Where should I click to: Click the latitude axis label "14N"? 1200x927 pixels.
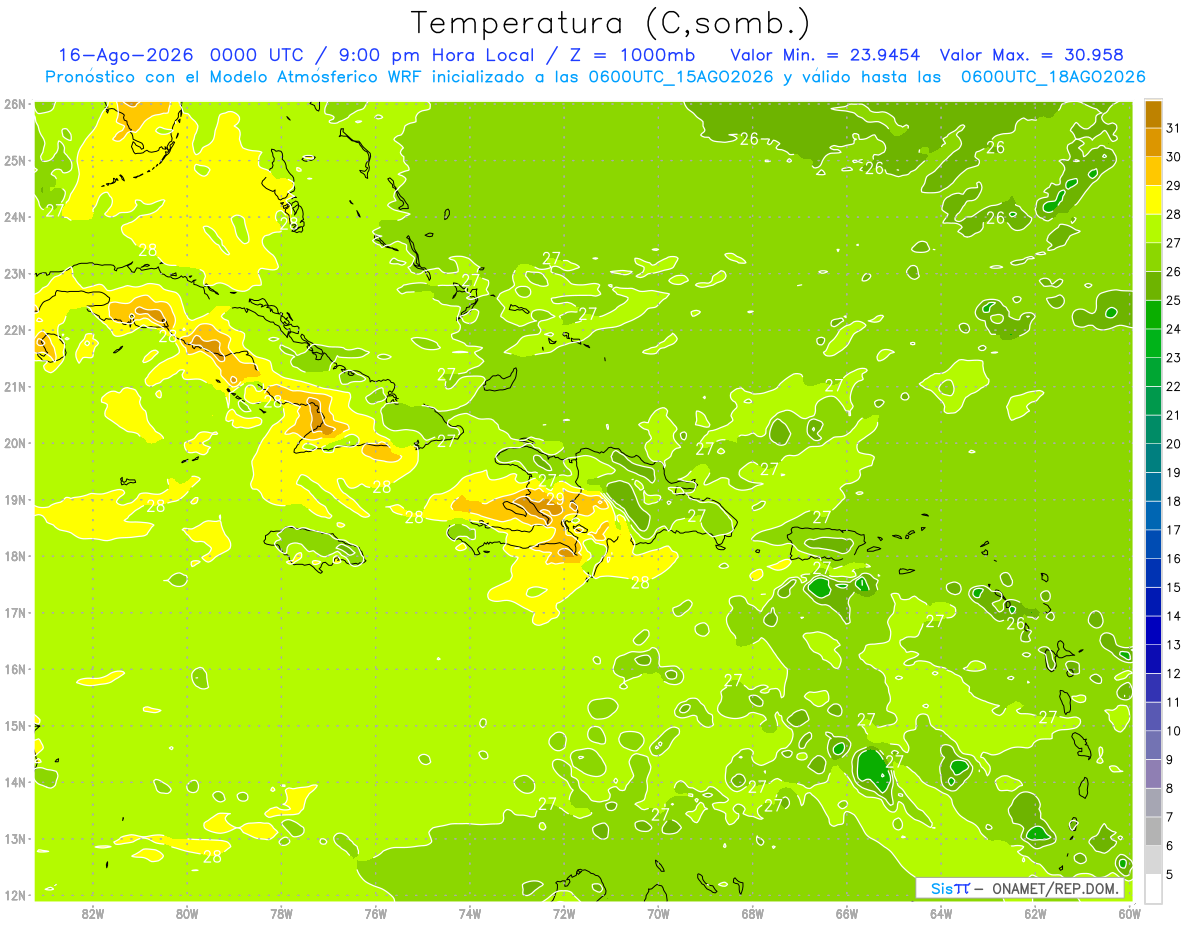pos(15,782)
